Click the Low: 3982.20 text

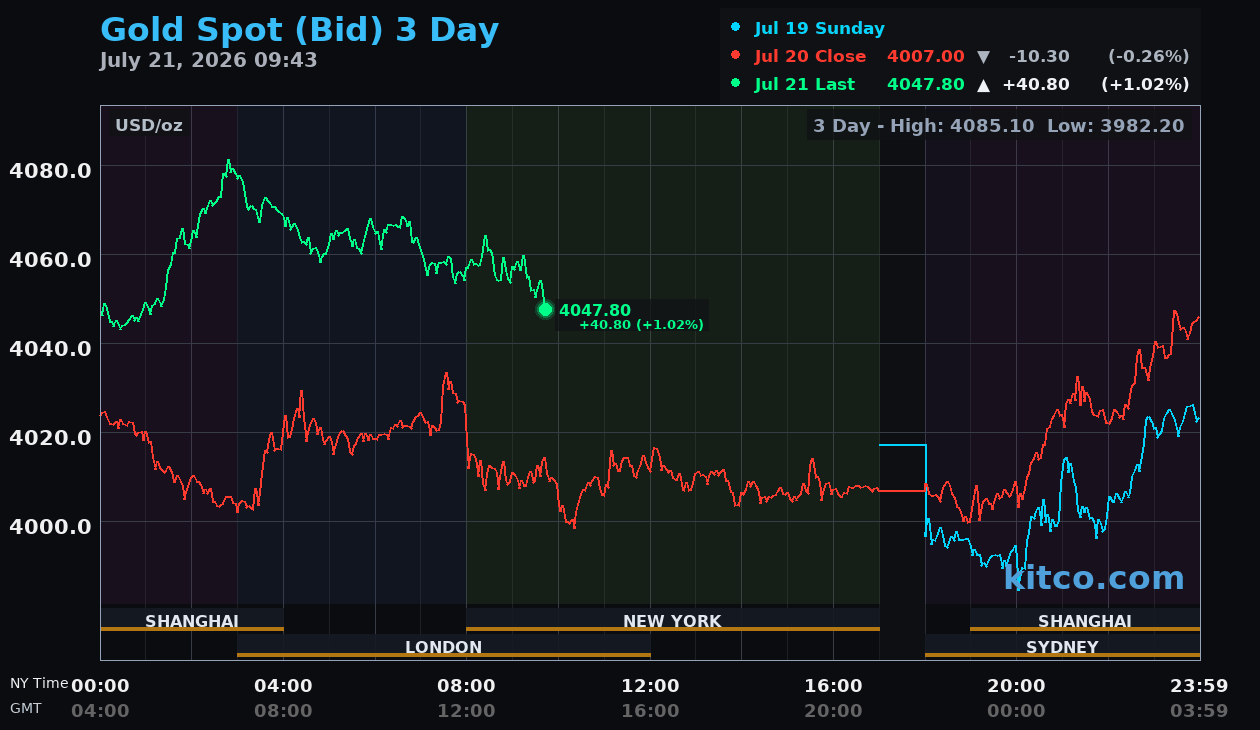pyautogui.click(x=1115, y=125)
